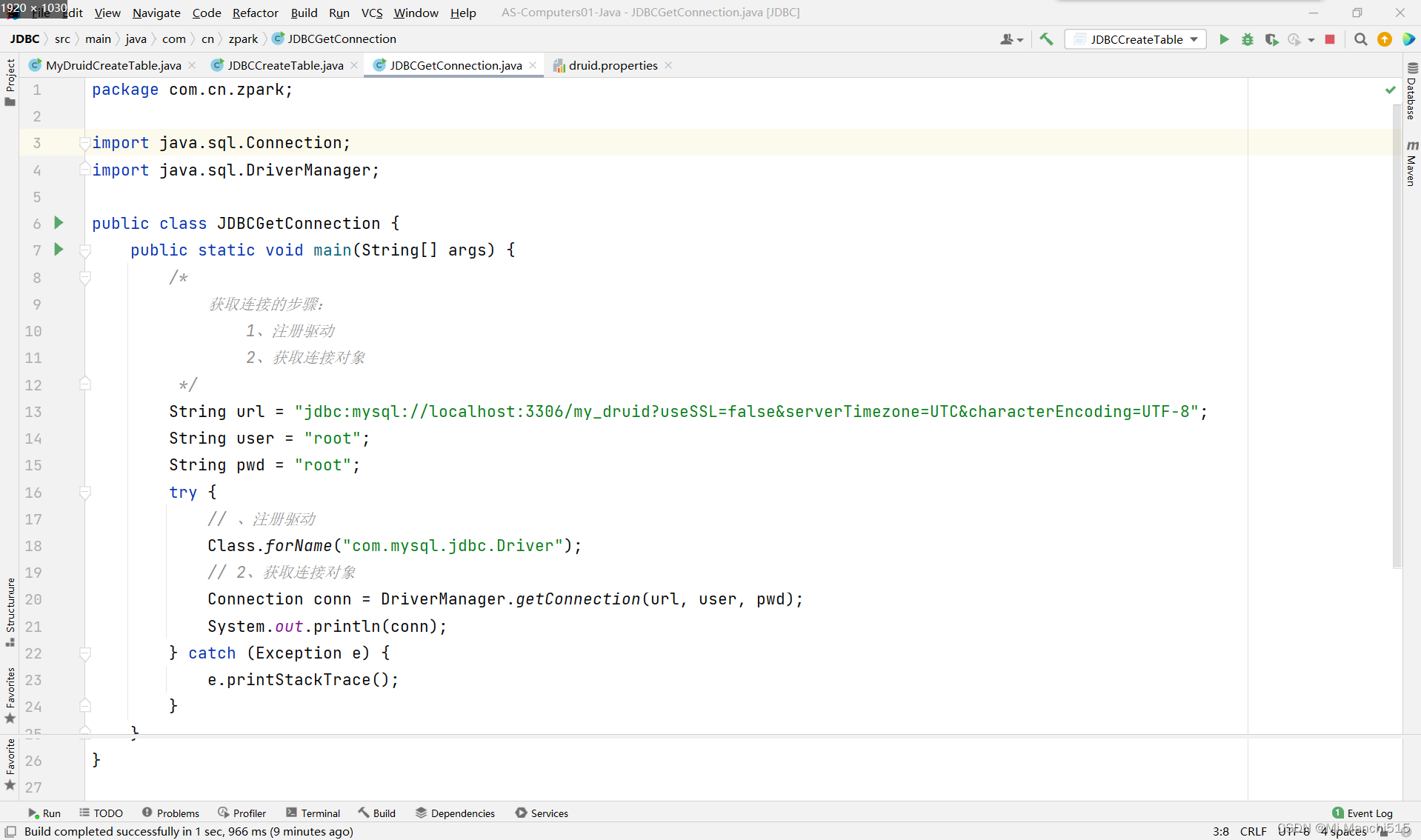The width and height of the screenshot is (1421, 840).
Task: Run class from gutter at line 6
Action: point(59,223)
